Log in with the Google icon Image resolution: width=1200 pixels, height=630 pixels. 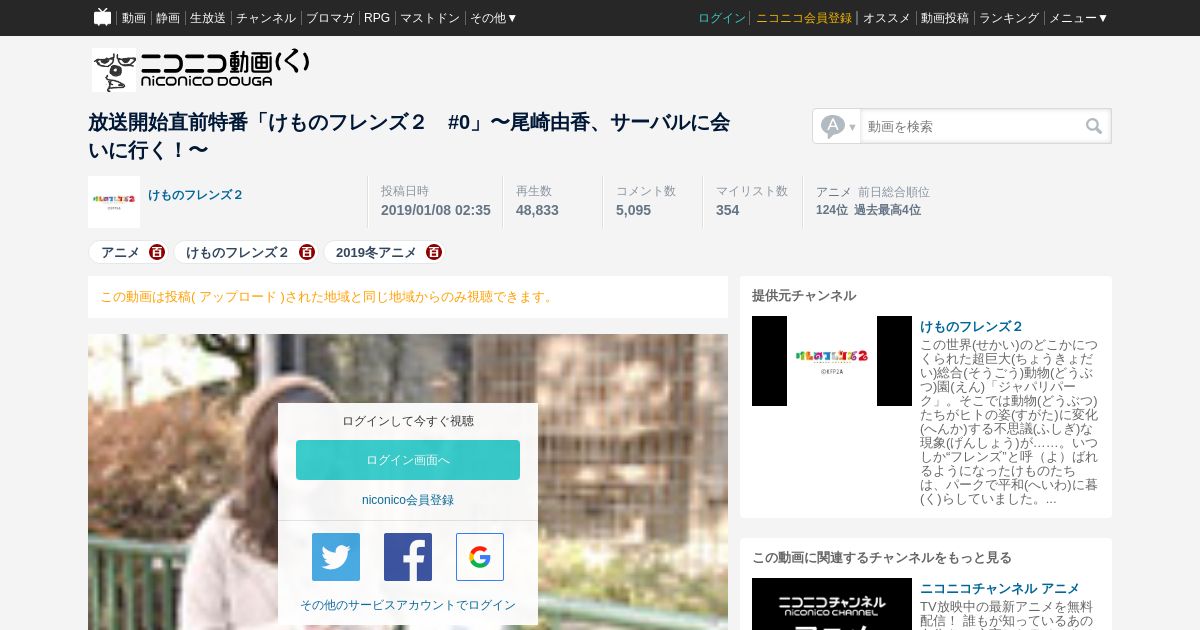pyautogui.click(x=480, y=557)
